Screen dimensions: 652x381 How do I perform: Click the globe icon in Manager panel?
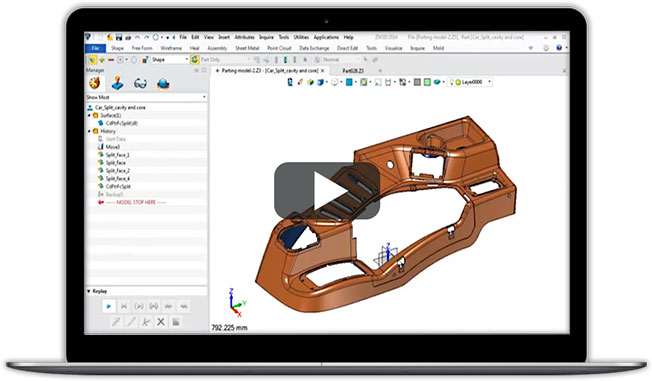tap(163, 84)
